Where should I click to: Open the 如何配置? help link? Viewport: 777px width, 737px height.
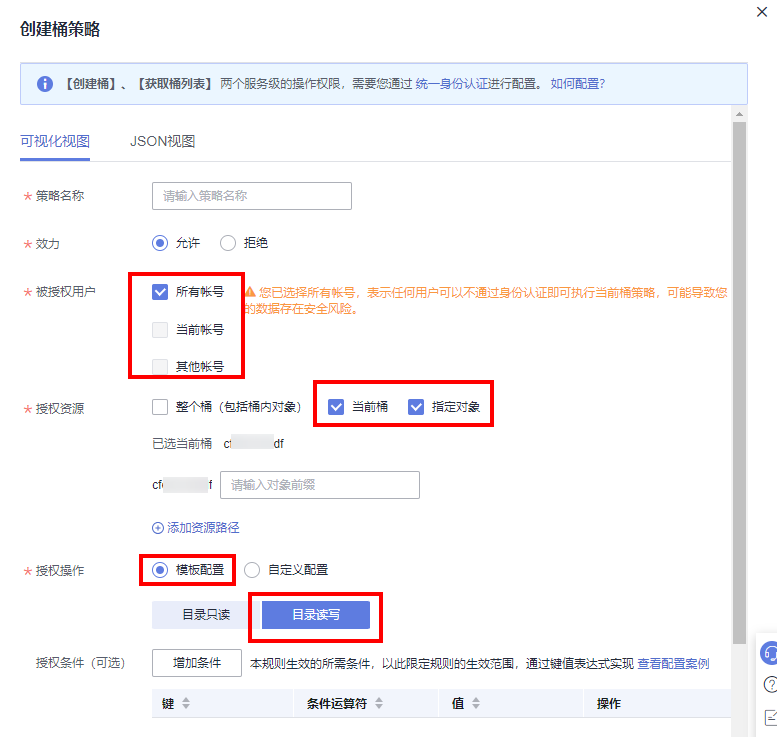point(577,84)
